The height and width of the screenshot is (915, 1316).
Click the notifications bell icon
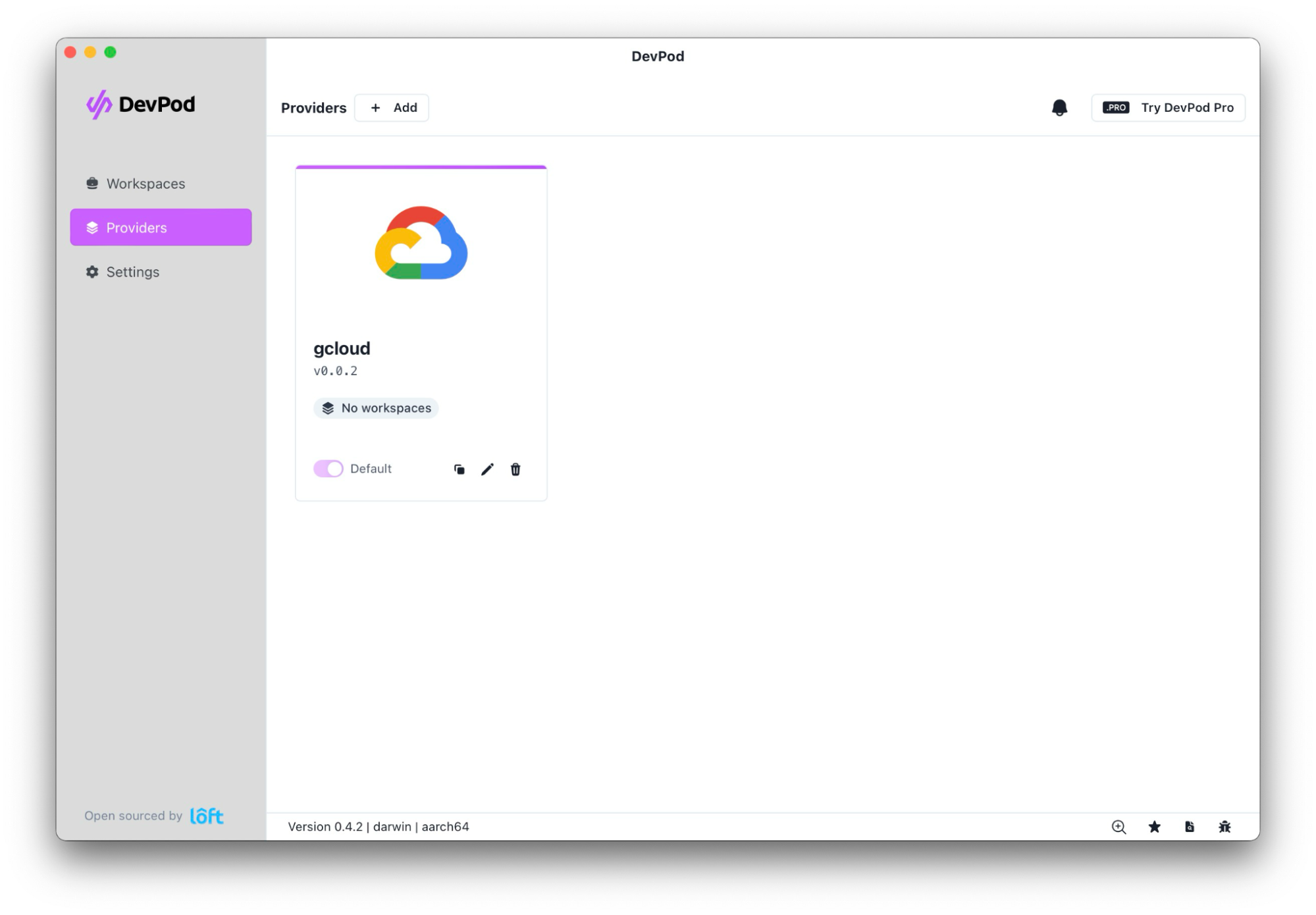pos(1059,107)
